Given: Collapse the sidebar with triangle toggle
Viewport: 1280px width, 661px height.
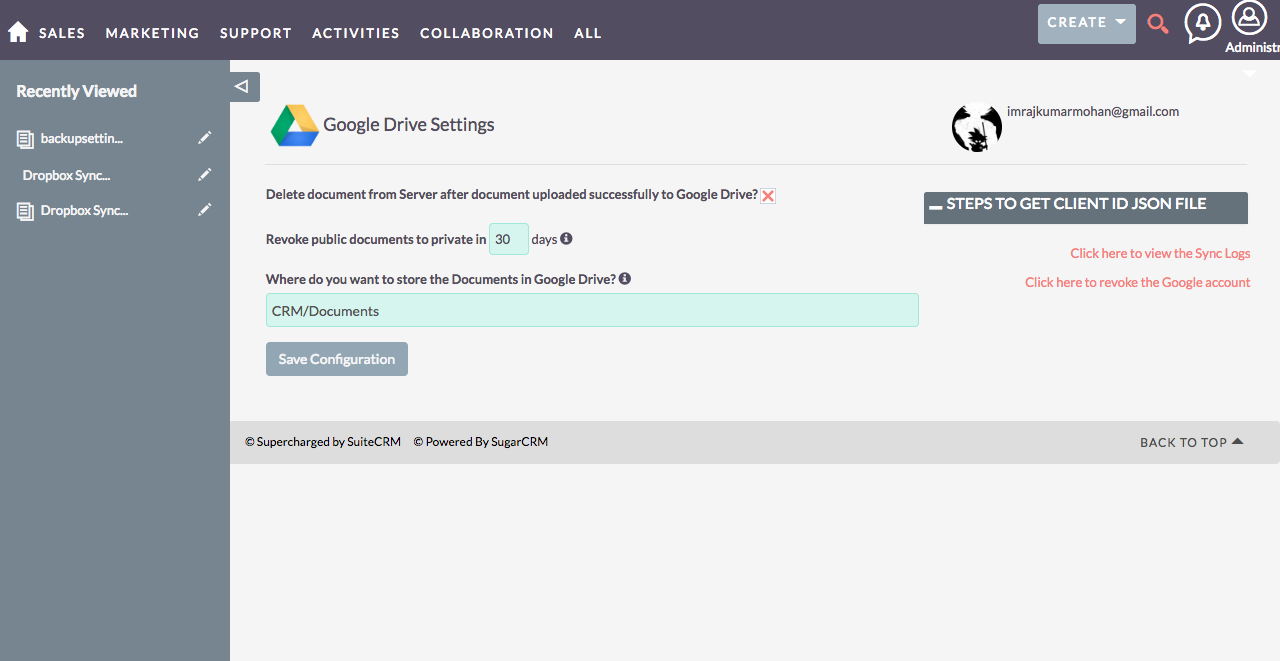Looking at the screenshot, I should (245, 87).
